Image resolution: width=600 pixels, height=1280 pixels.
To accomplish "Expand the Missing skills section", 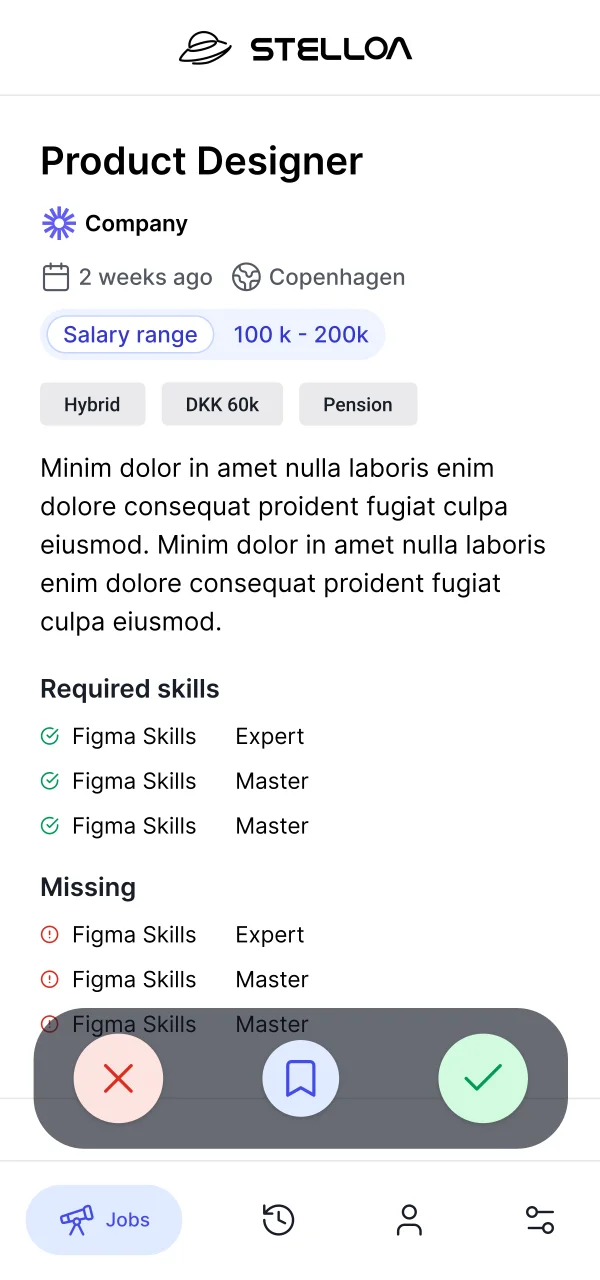I will pyautogui.click(x=88, y=887).
